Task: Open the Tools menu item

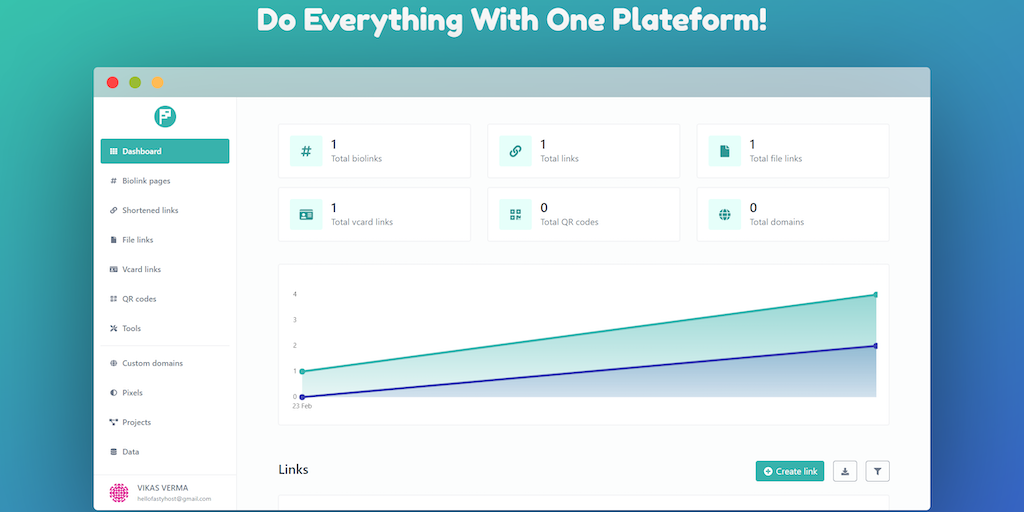Action: pyautogui.click(x=131, y=328)
